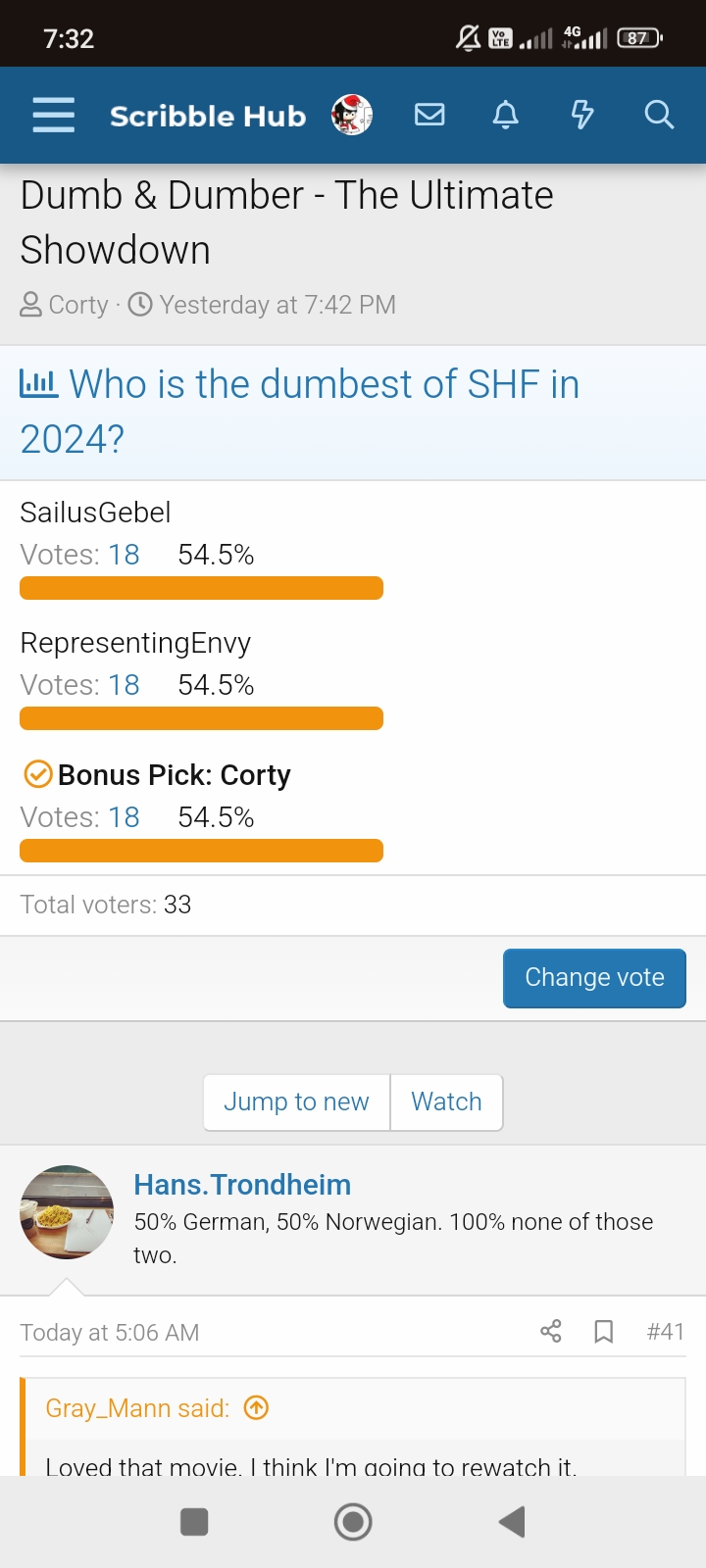Open the alerts bell icon
This screenshot has height=1568, width=706.
click(x=505, y=116)
